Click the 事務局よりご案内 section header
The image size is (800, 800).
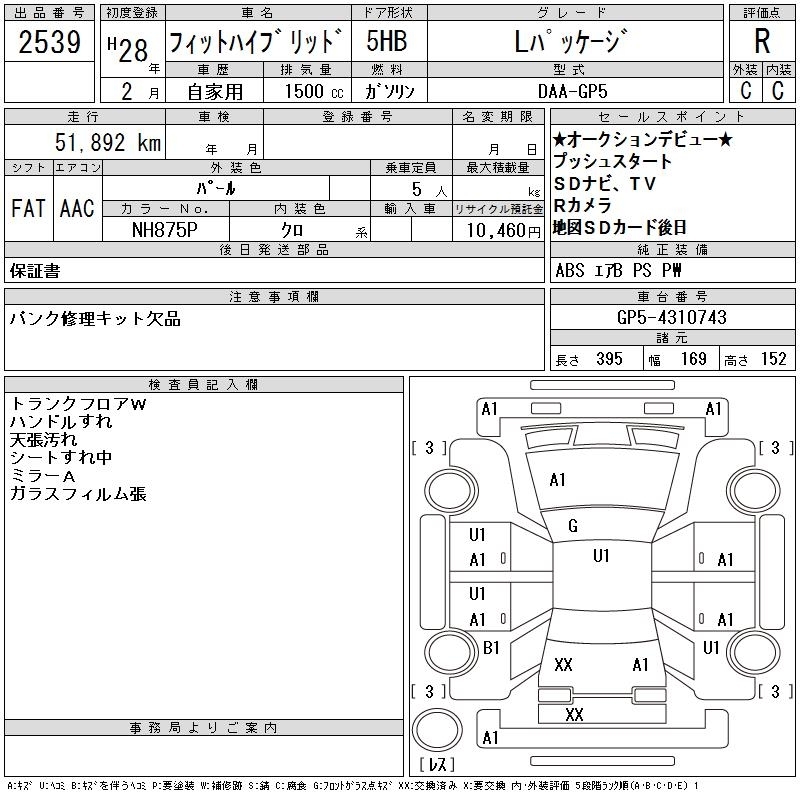[204, 728]
